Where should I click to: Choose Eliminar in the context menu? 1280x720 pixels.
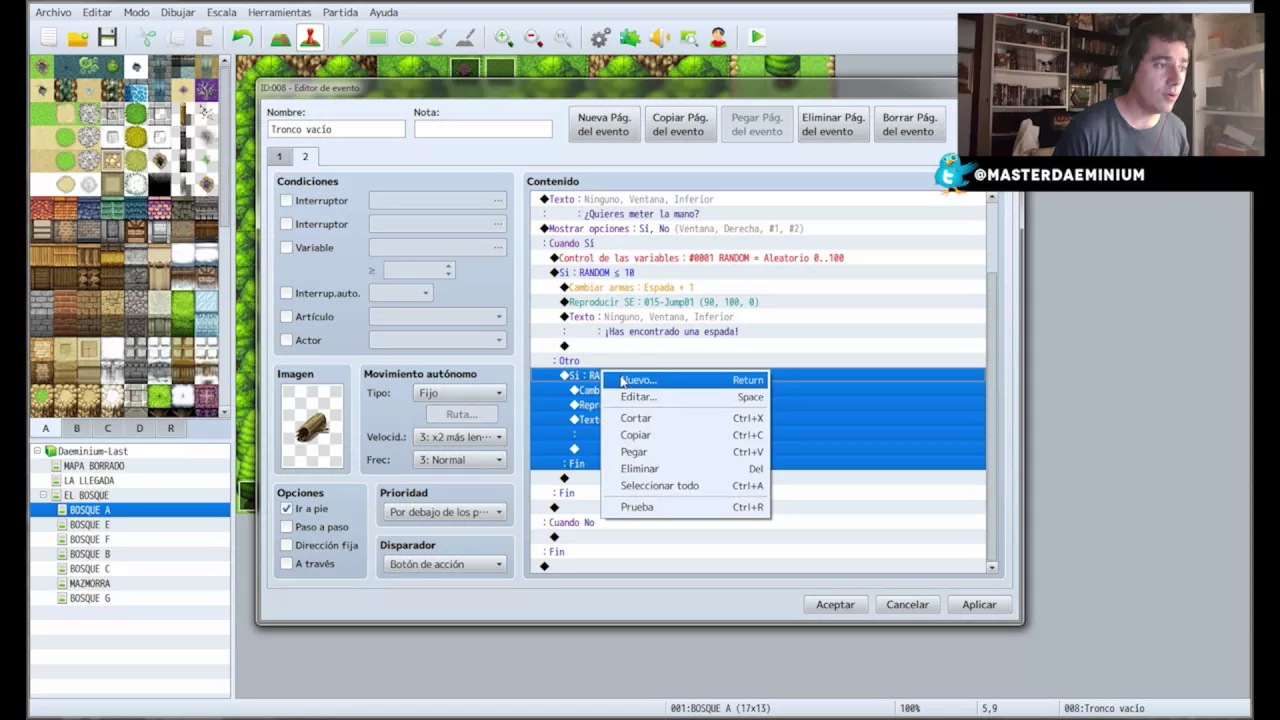(685, 469)
